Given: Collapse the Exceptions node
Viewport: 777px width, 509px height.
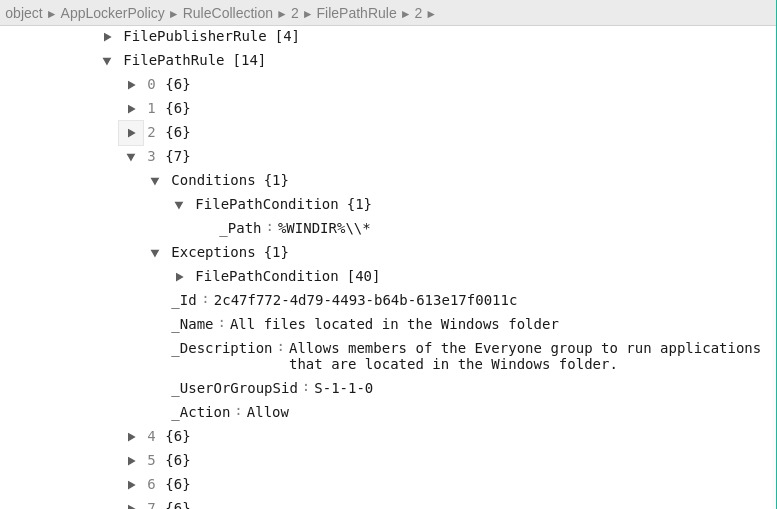Looking at the screenshot, I should [155, 253].
